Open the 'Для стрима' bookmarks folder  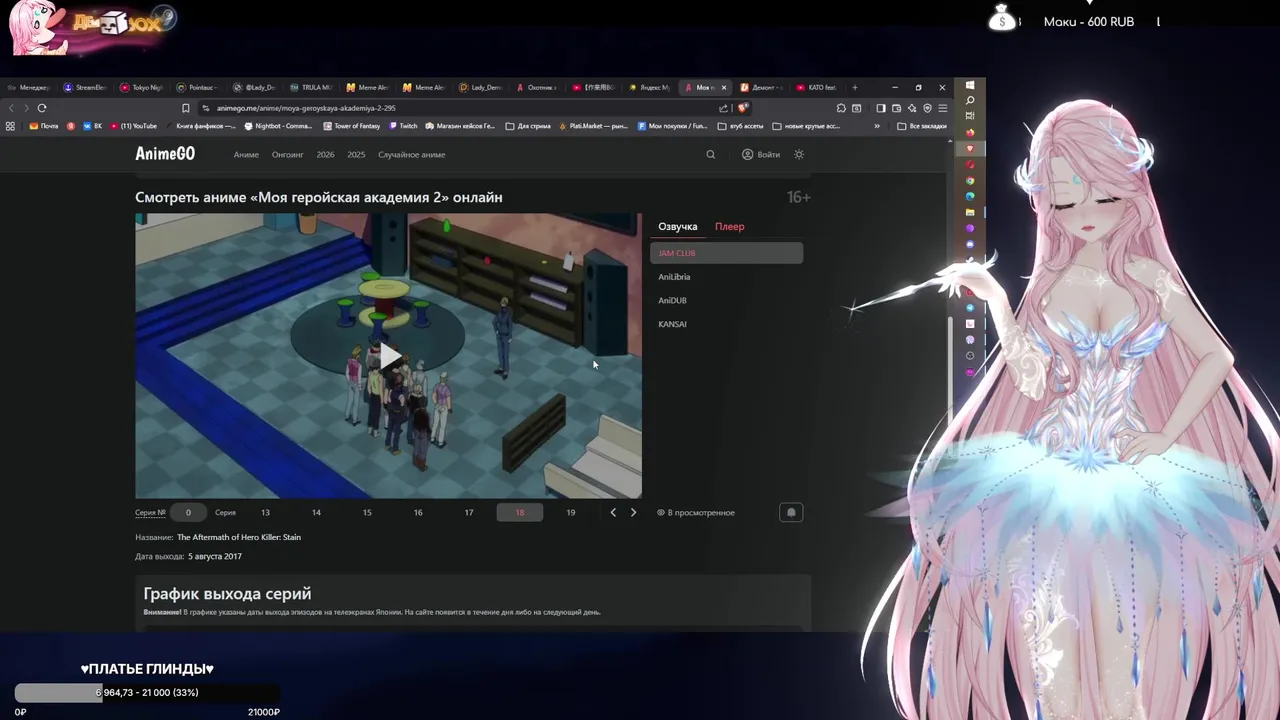point(528,126)
